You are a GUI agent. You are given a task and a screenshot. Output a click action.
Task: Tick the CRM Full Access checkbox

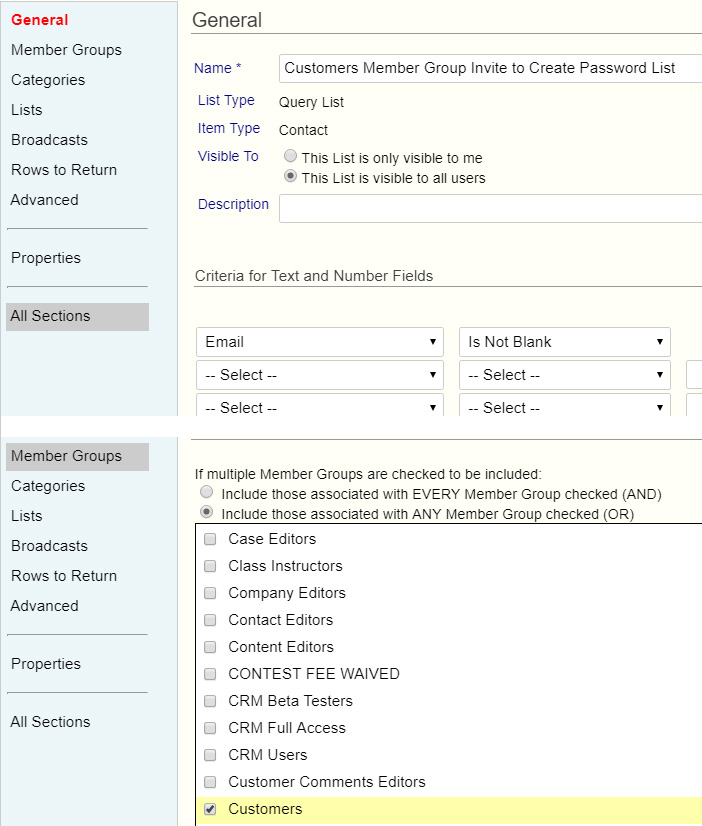pyautogui.click(x=210, y=728)
